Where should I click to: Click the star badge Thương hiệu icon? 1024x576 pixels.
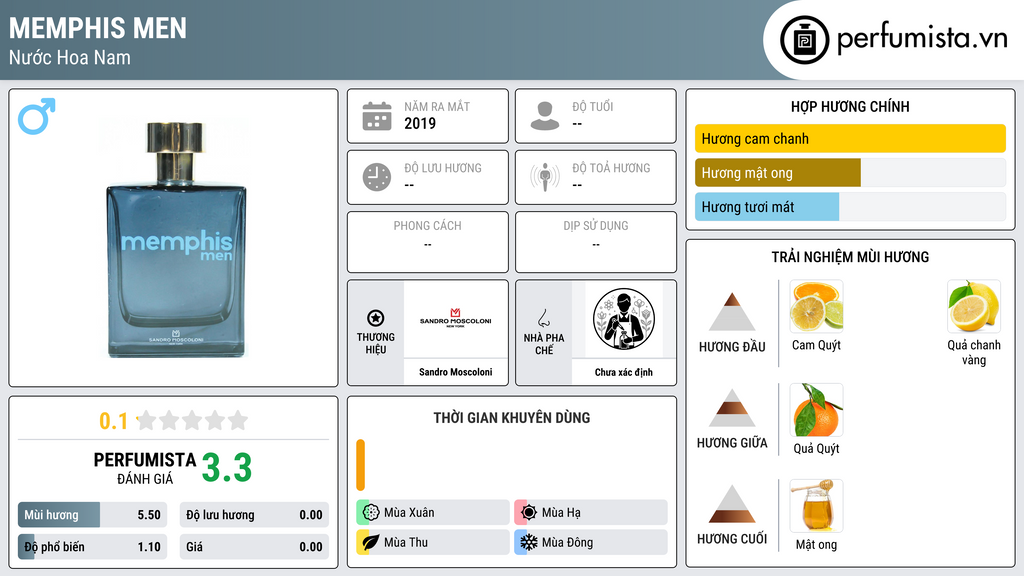pyautogui.click(x=376, y=318)
